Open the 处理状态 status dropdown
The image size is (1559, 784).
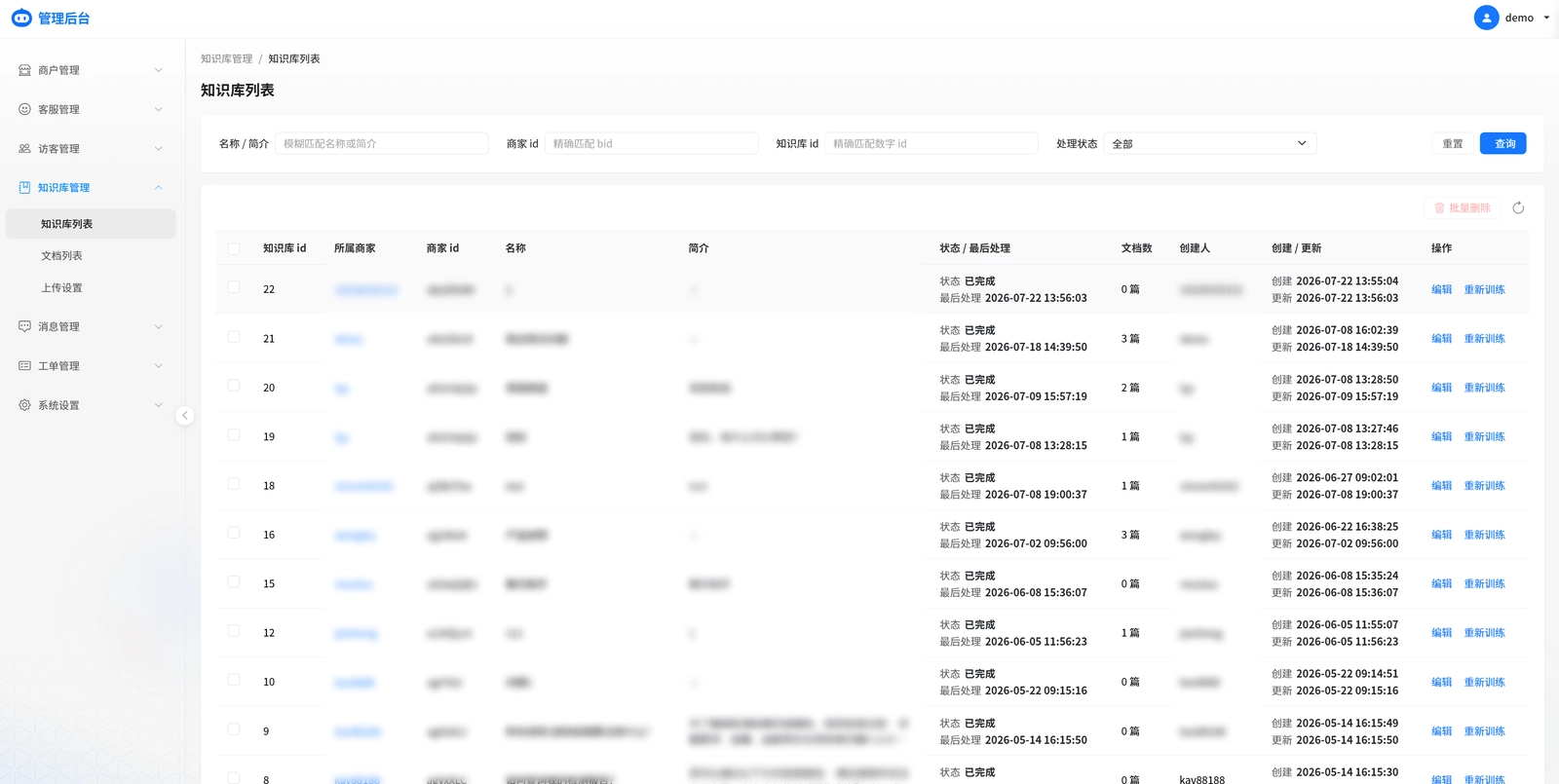[1210, 143]
